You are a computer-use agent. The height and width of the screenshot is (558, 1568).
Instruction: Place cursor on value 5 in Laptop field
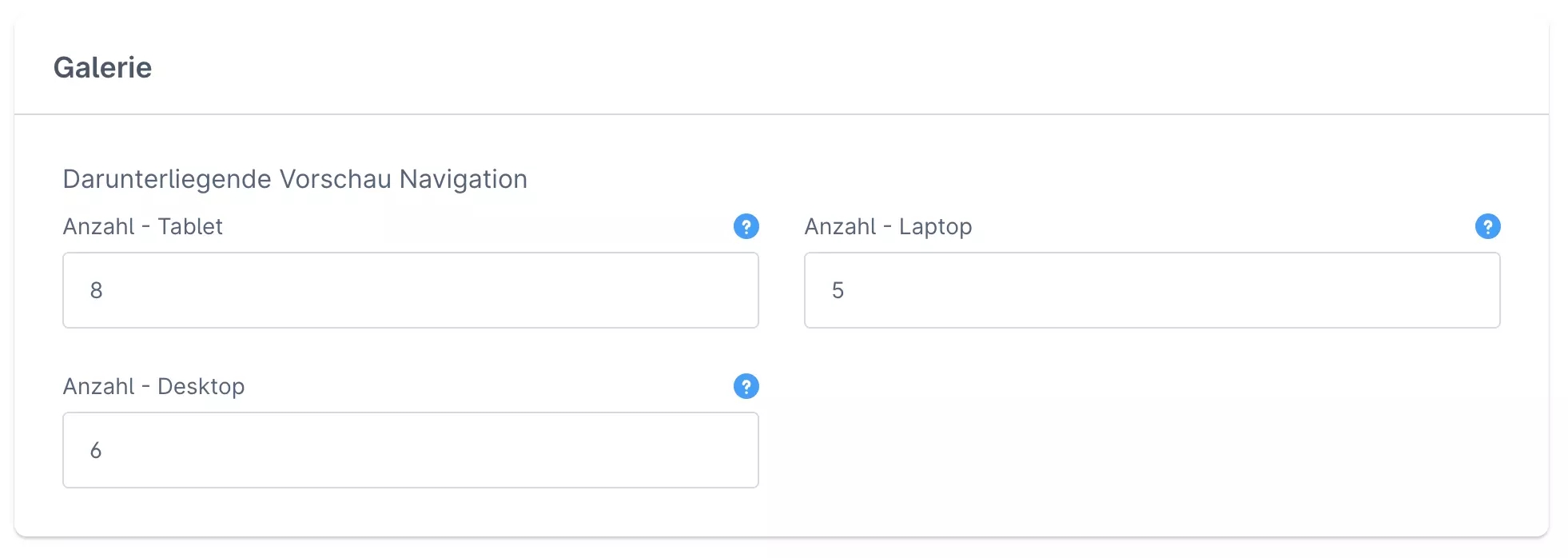tap(838, 290)
